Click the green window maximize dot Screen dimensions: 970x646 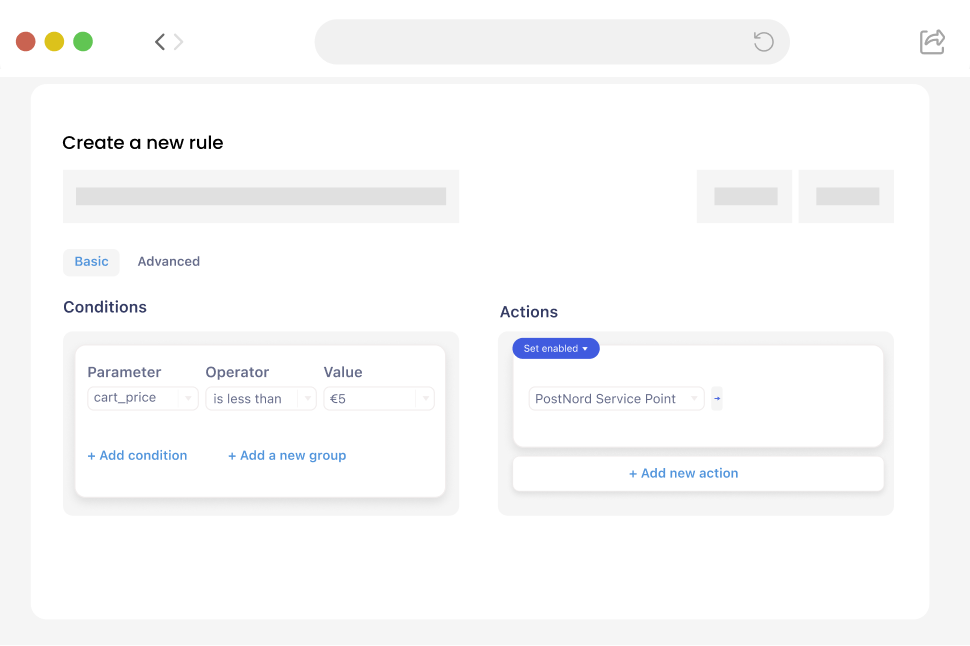pyautogui.click(x=83, y=42)
